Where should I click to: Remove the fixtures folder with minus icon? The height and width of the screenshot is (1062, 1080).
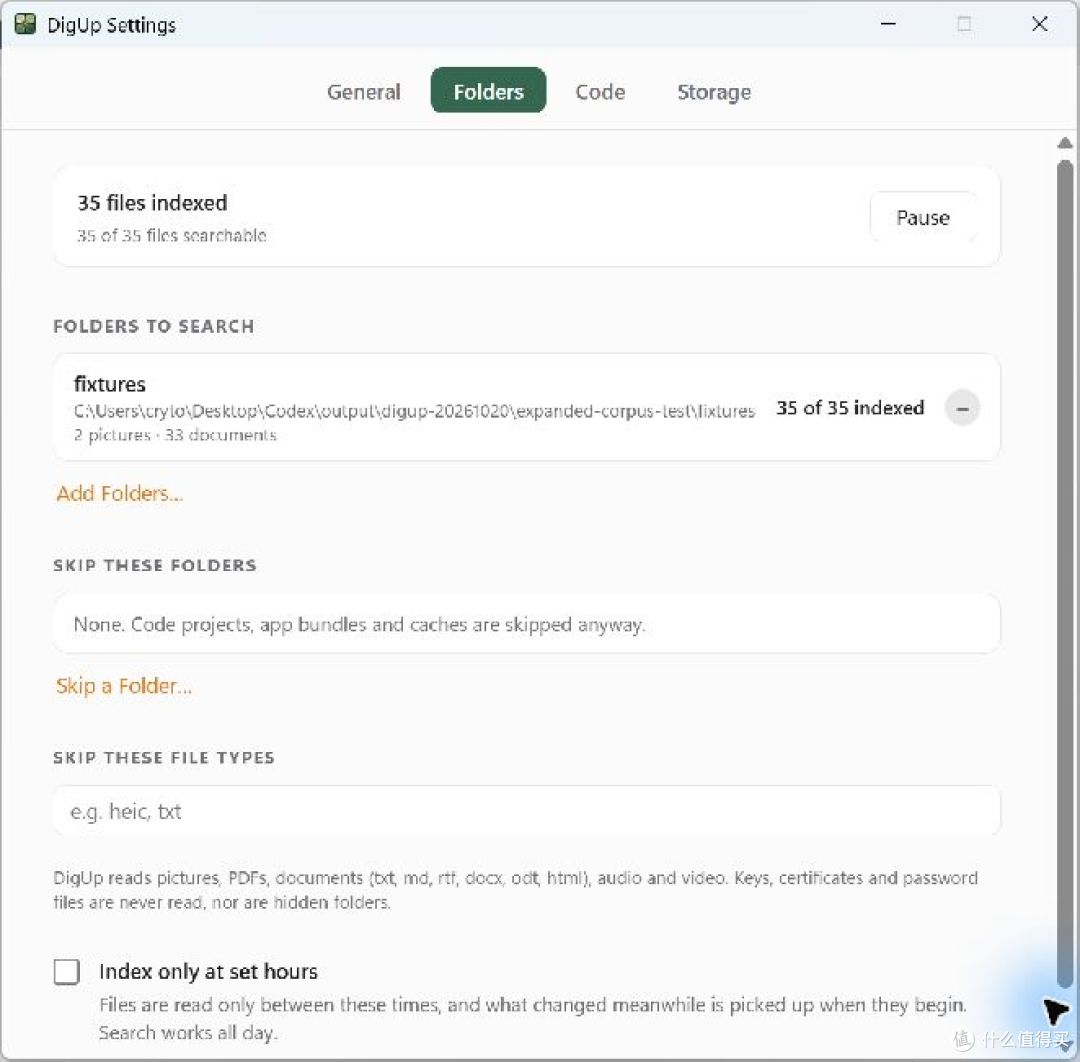click(962, 408)
